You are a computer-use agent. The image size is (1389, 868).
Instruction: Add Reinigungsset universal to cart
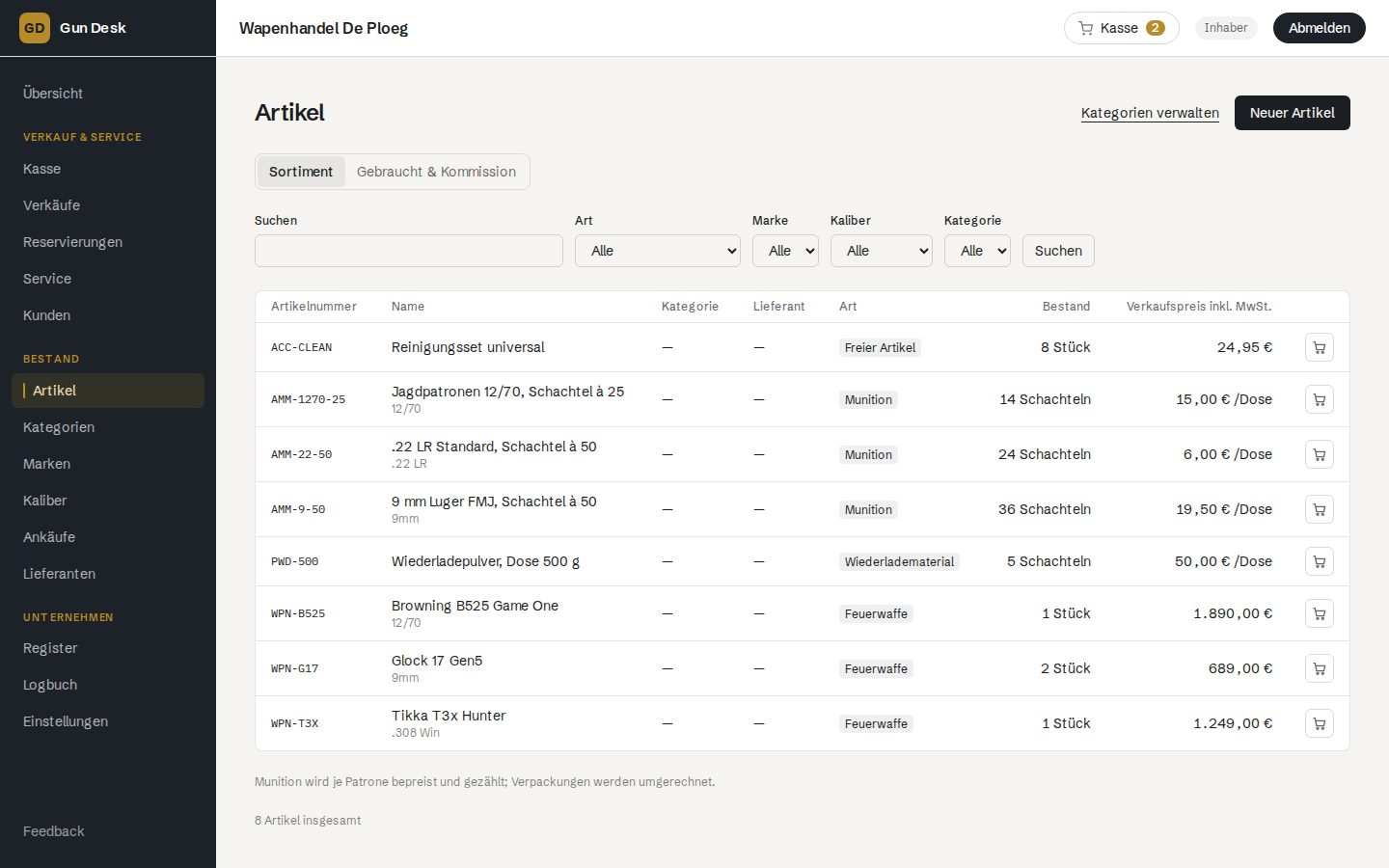(1319, 347)
